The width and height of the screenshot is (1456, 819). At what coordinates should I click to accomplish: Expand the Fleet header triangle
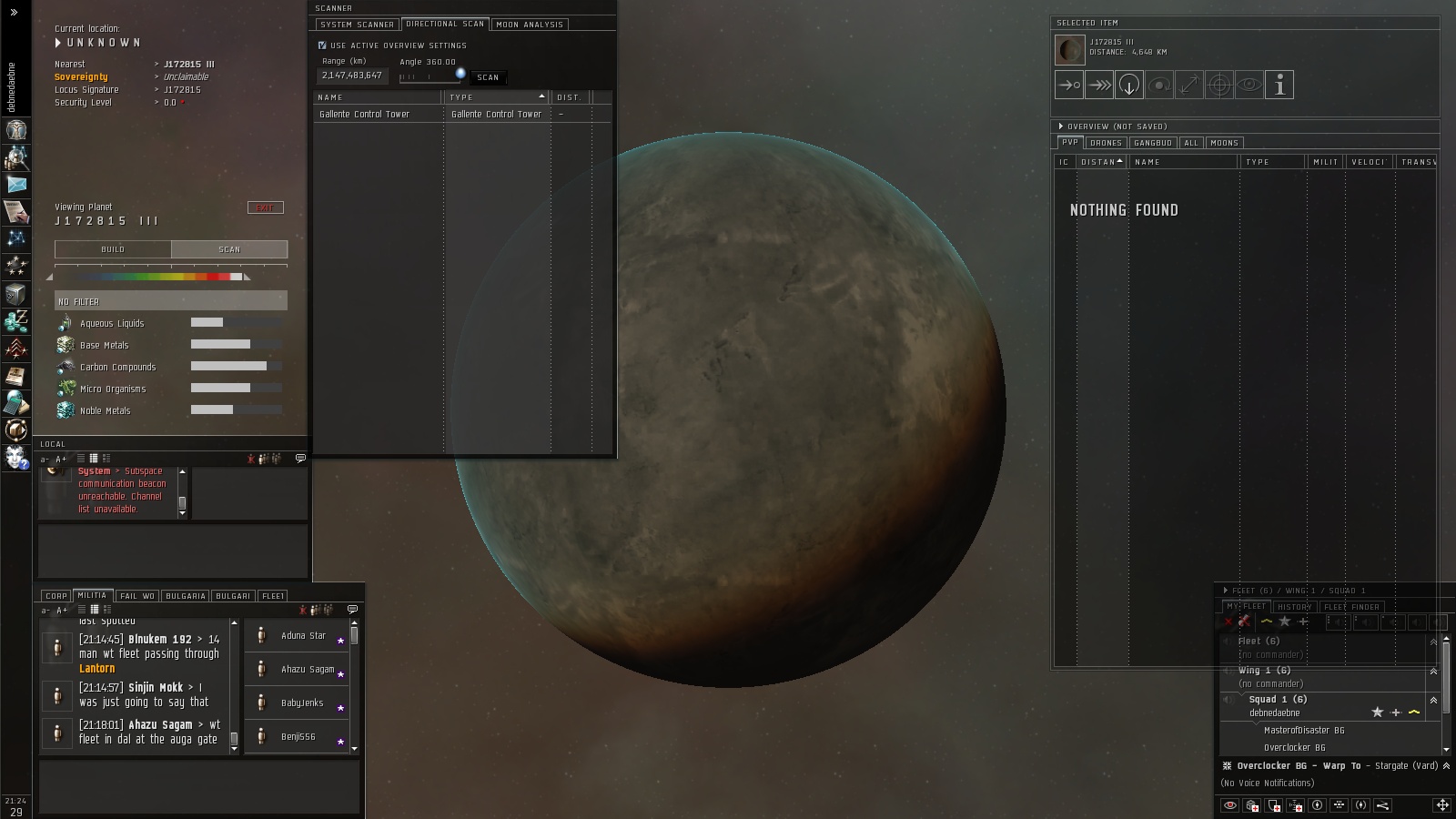(1226, 591)
